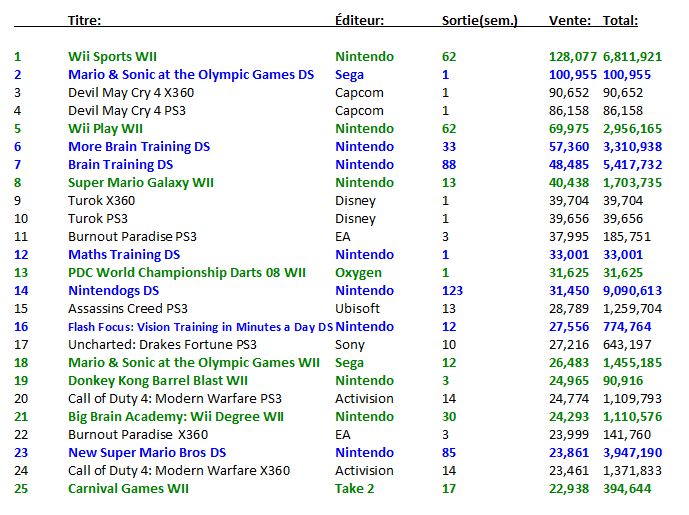Viewport: 689px width, 515px height.
Task: Select total value 1,371,833
Action: 632,471
